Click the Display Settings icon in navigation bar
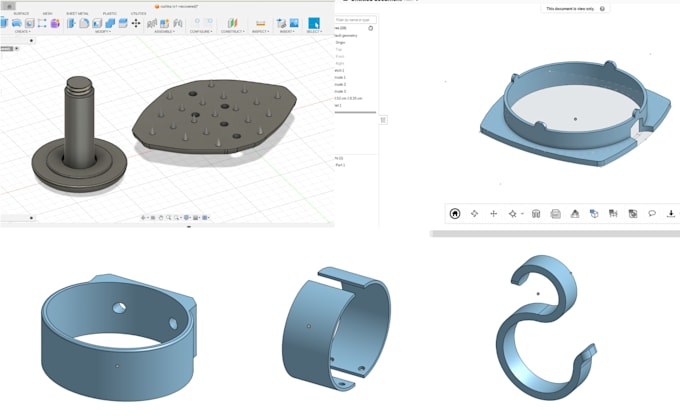This screenshot has height=420, width=680. (x=187, y=217)
